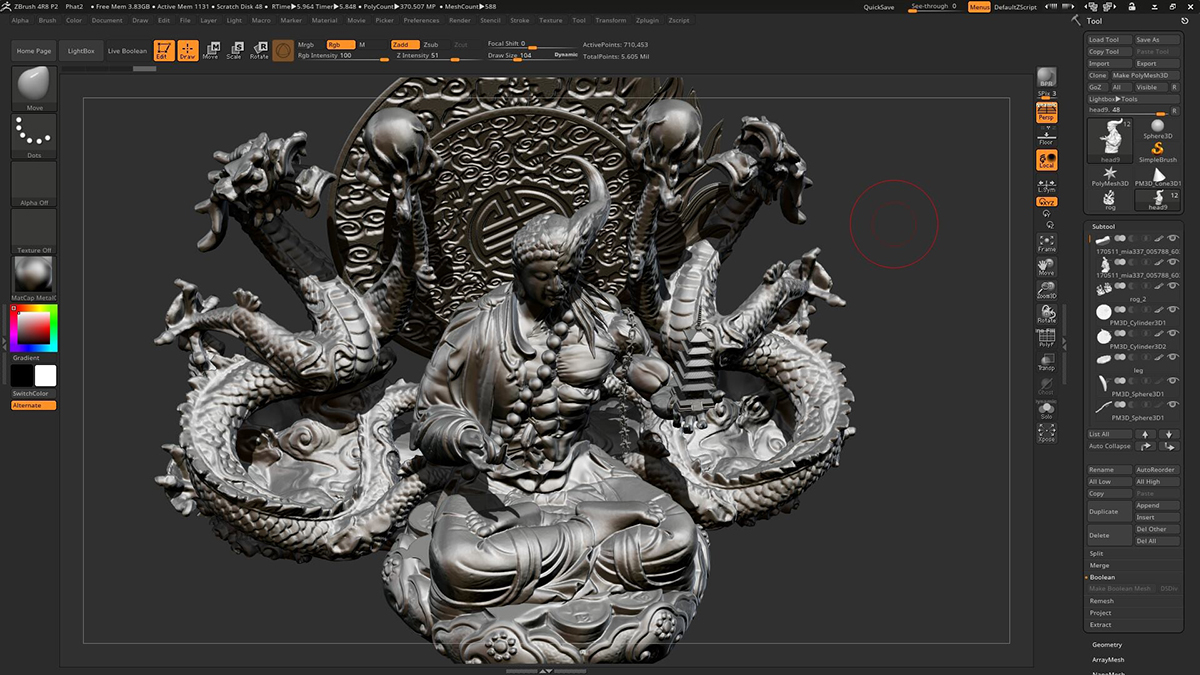Screen dimensions: 1200x675
Task: Click the Duplicate subtool button
Action: 1109,511
